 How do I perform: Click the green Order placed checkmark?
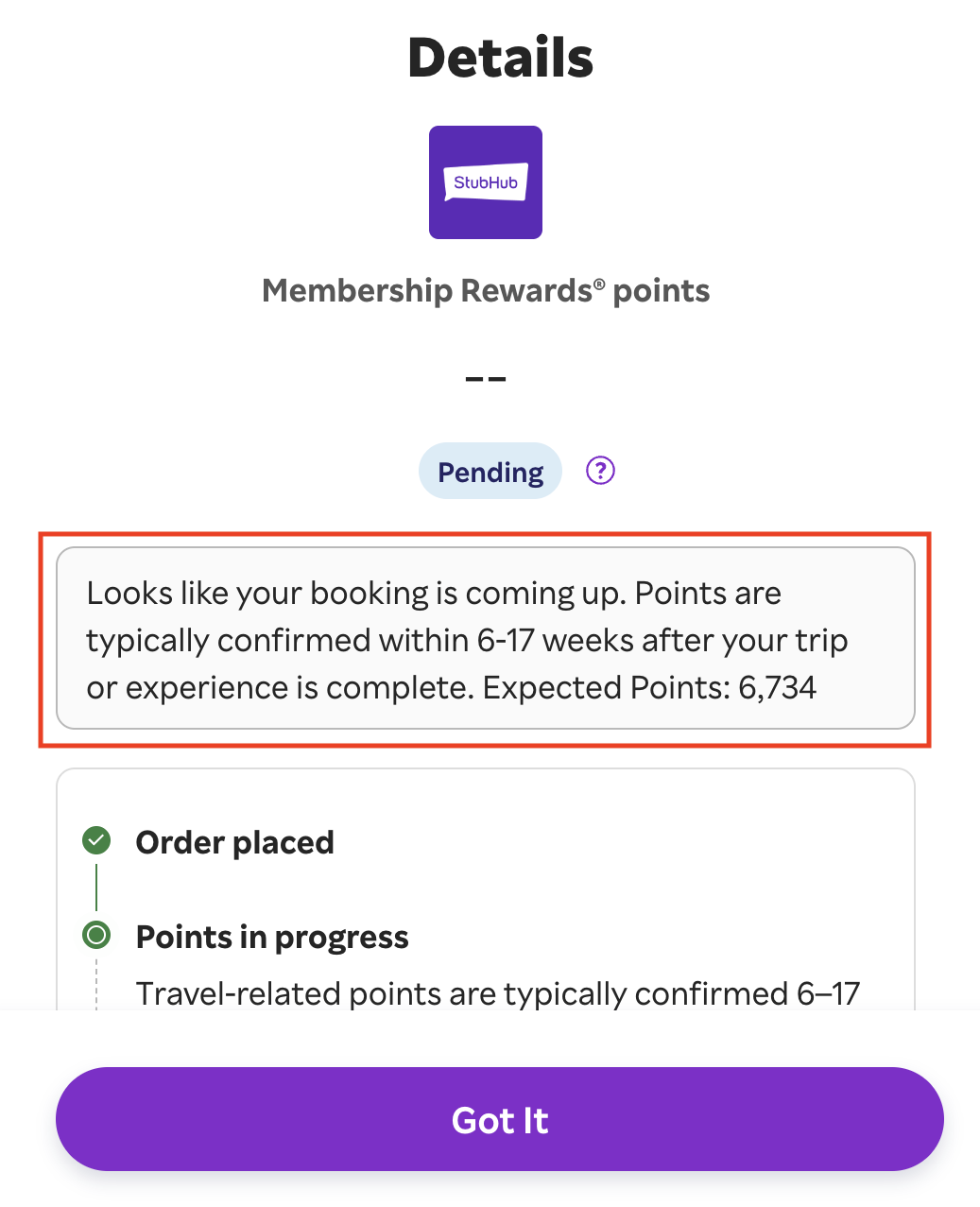[x=96, y=840]
